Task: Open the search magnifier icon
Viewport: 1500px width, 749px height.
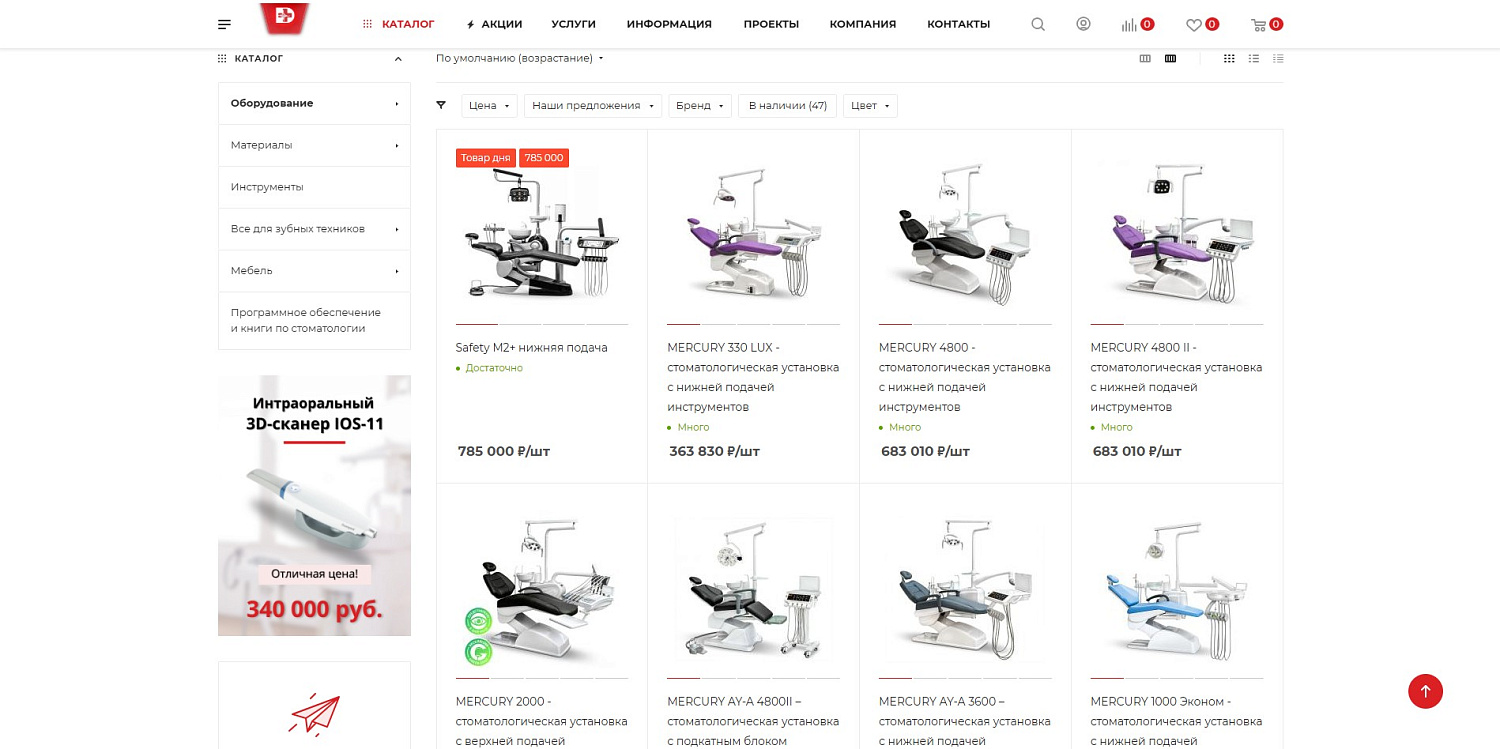Action: click(1038, 24)
